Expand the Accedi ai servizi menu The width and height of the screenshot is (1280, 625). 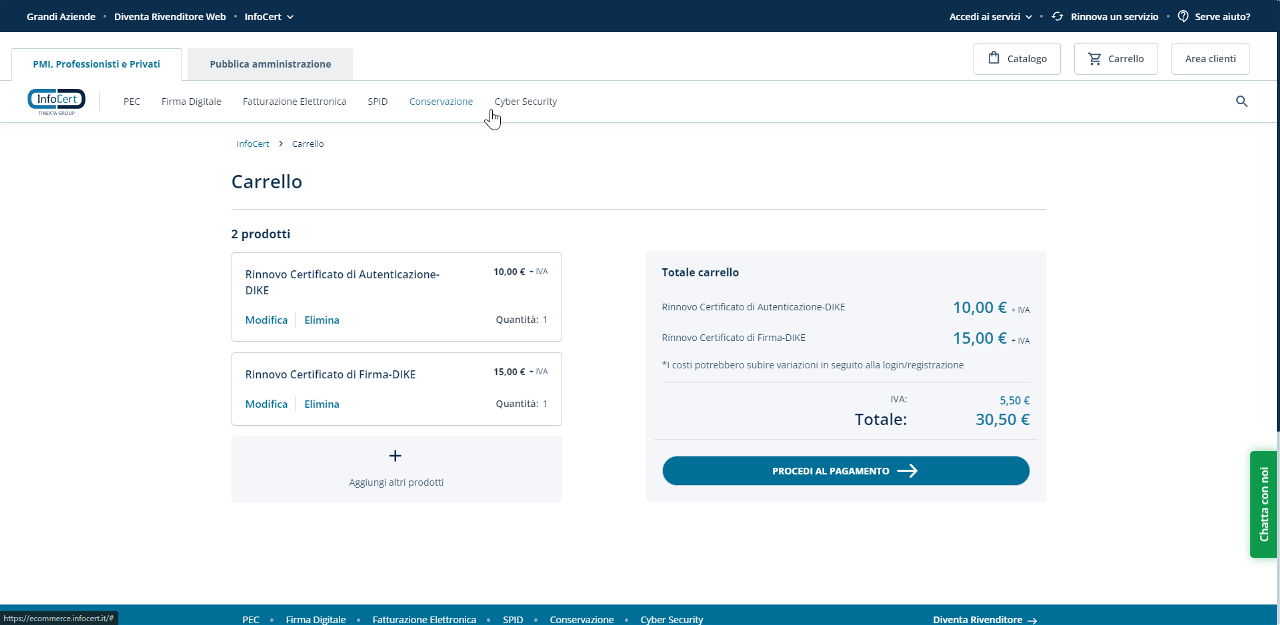pyautogui.click(x=990, y=17)
